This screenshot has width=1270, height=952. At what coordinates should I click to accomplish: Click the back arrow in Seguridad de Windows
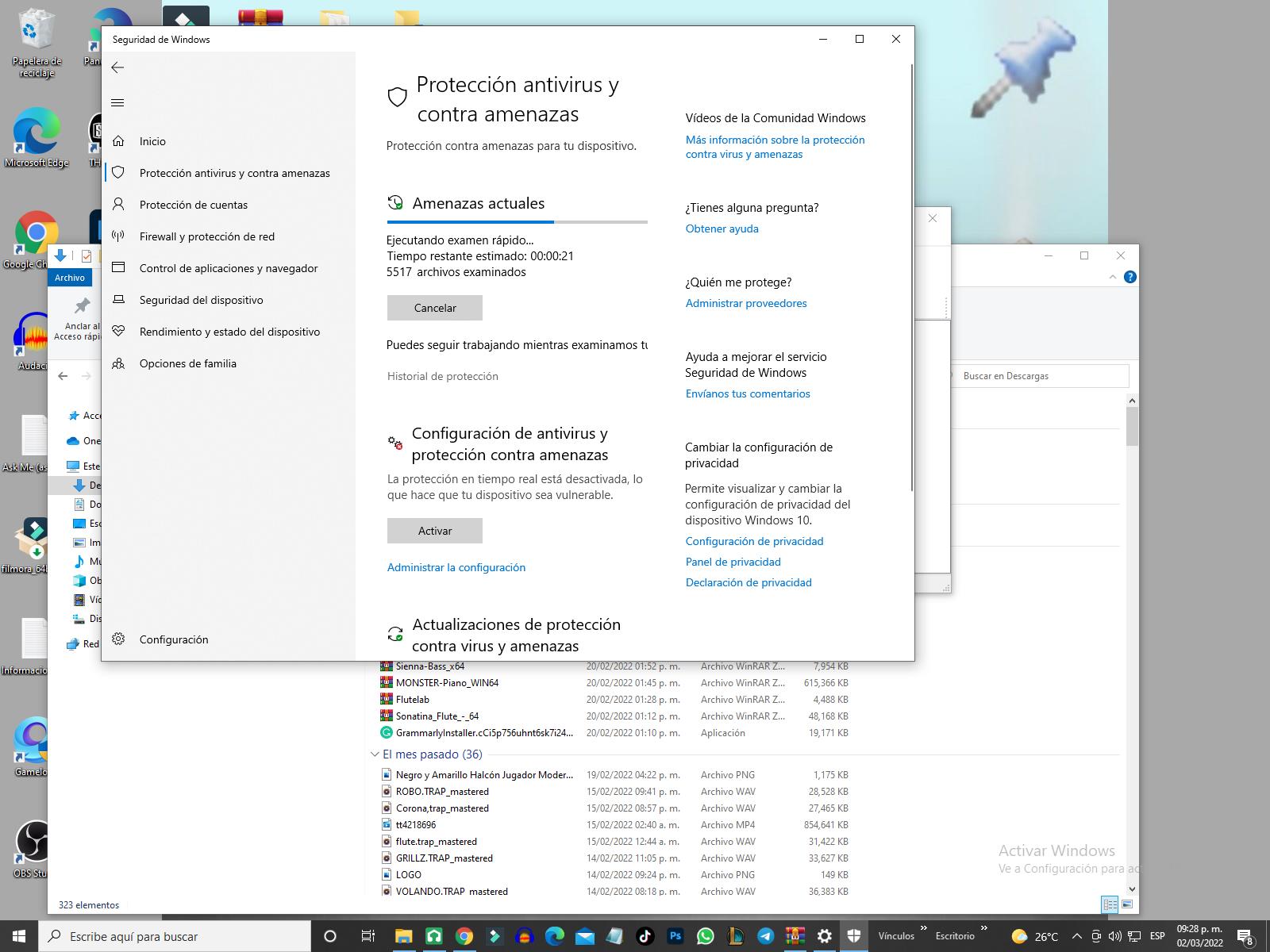tap(117, 67)
